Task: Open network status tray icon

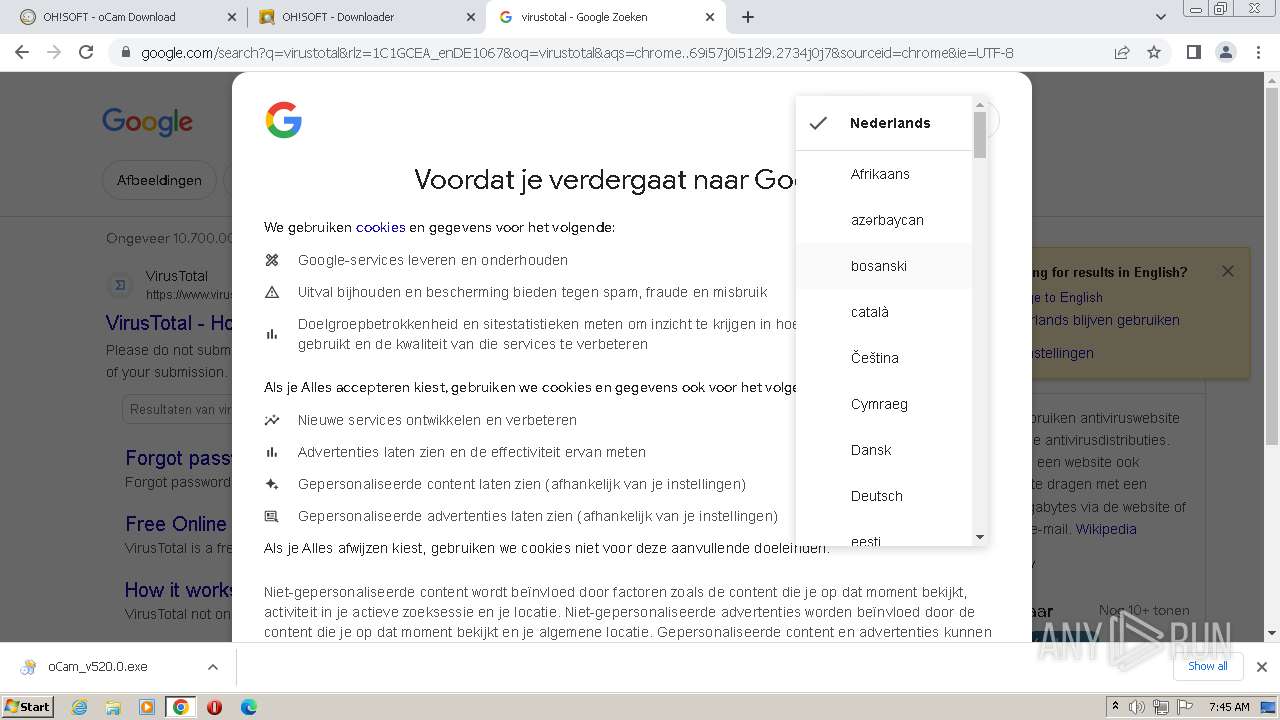Action: 1161,707
